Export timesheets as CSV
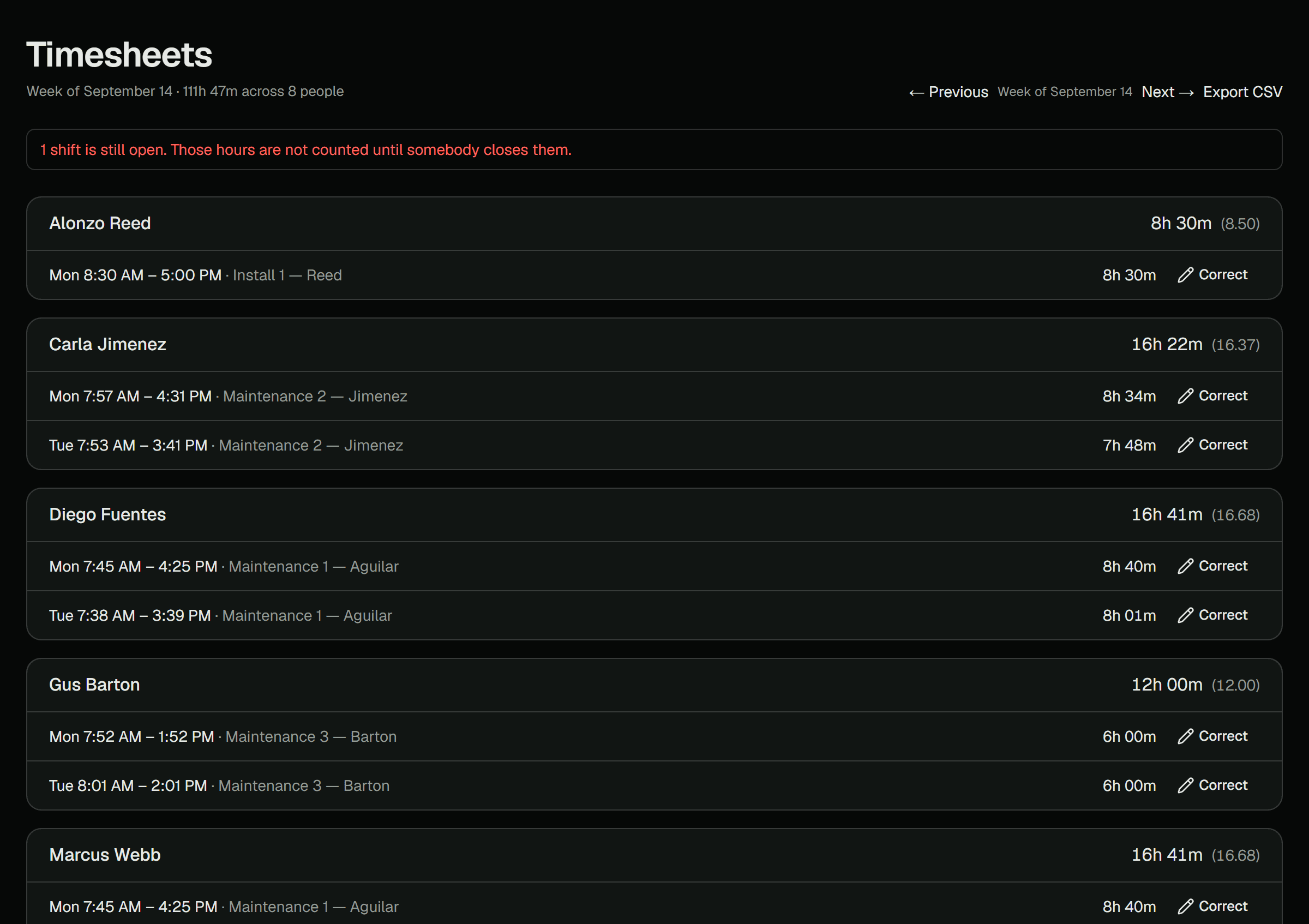Screen dimensions: 1309x924 (1242, 92)
